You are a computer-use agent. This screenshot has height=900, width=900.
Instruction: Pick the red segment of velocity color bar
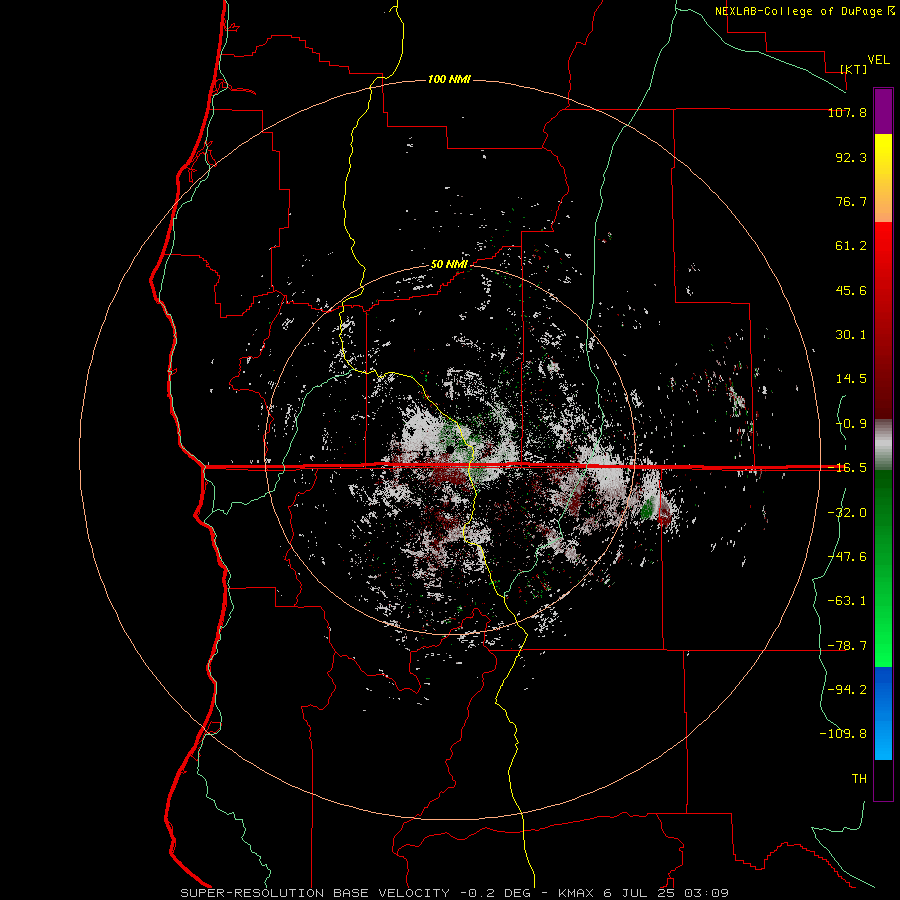tap(883, 320)
